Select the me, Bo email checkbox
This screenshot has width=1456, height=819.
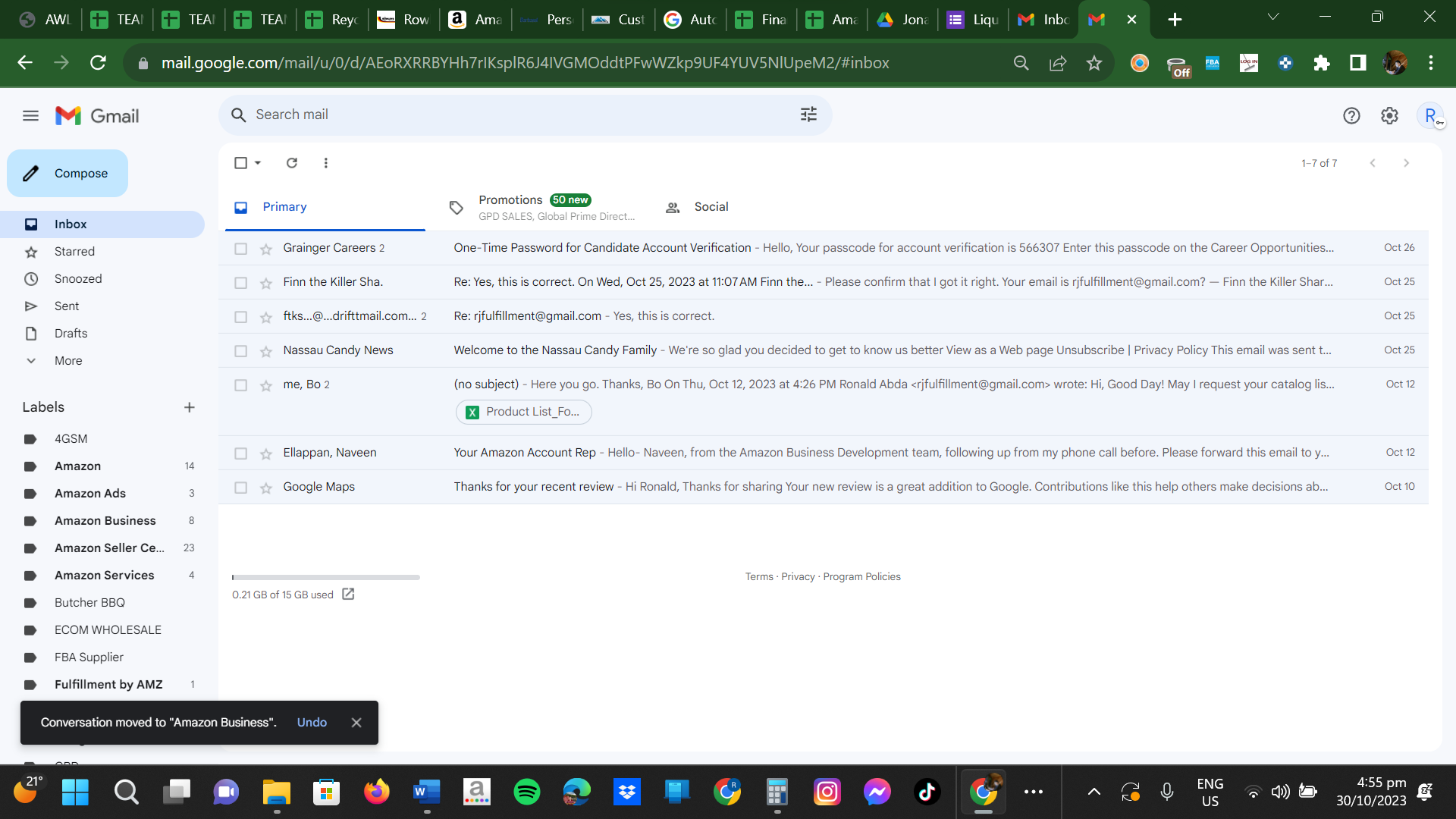[x=241, y=385]
